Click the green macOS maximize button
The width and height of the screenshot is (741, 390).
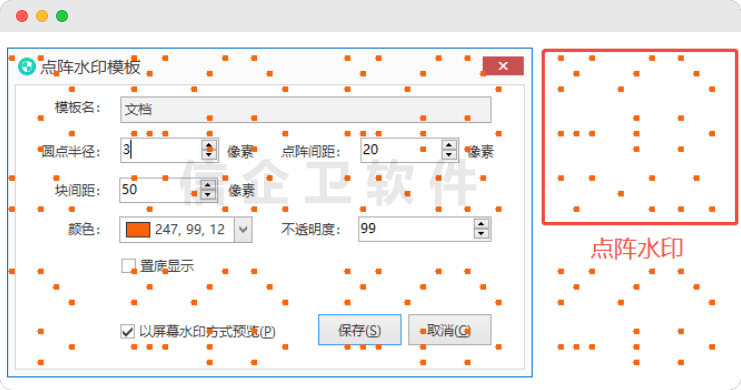pos(62,16)
